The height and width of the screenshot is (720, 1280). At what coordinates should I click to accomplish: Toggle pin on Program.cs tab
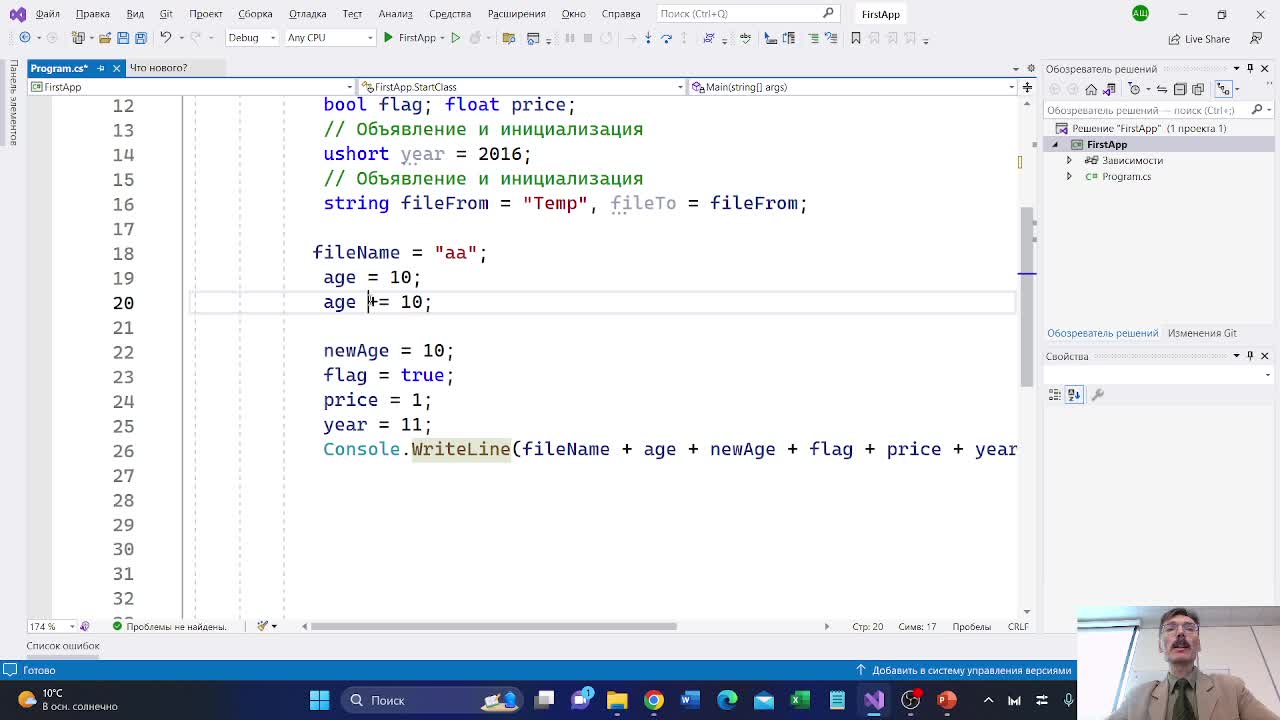[100, 68]
